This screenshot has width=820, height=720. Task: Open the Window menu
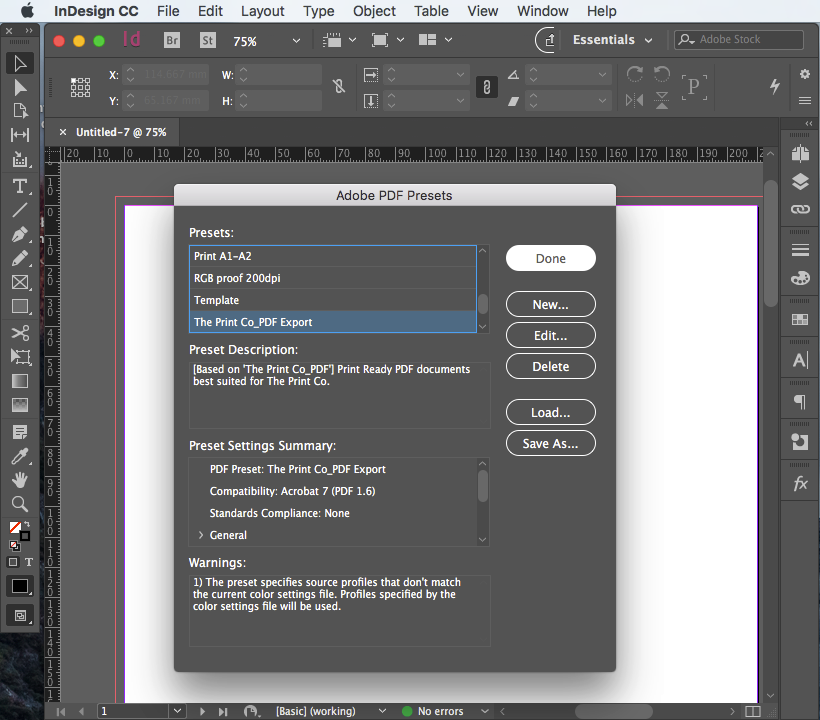pyautogui.click(x=542, y=11)
